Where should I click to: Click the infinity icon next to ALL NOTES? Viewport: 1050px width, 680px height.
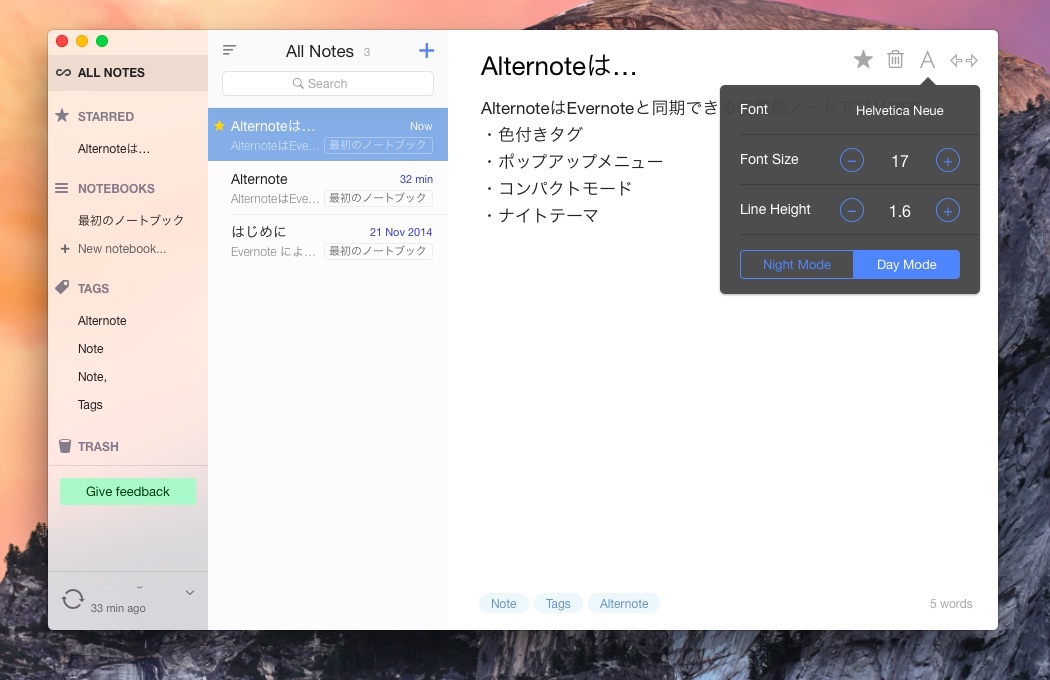64,72
